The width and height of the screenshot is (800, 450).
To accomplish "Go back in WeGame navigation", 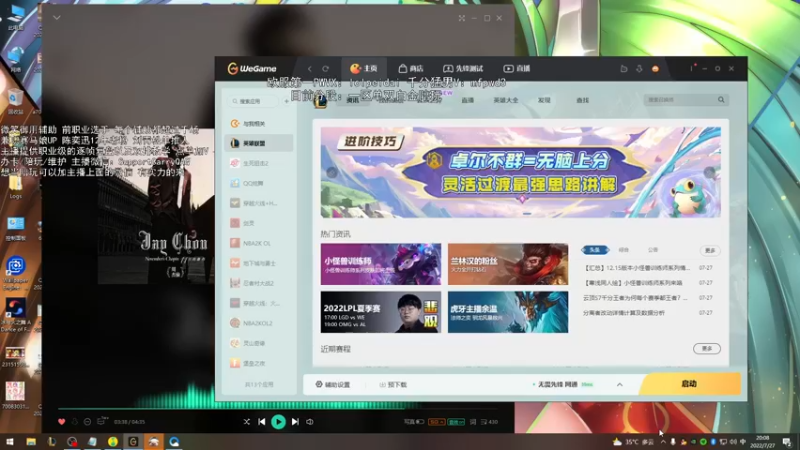I will [310, 68].
